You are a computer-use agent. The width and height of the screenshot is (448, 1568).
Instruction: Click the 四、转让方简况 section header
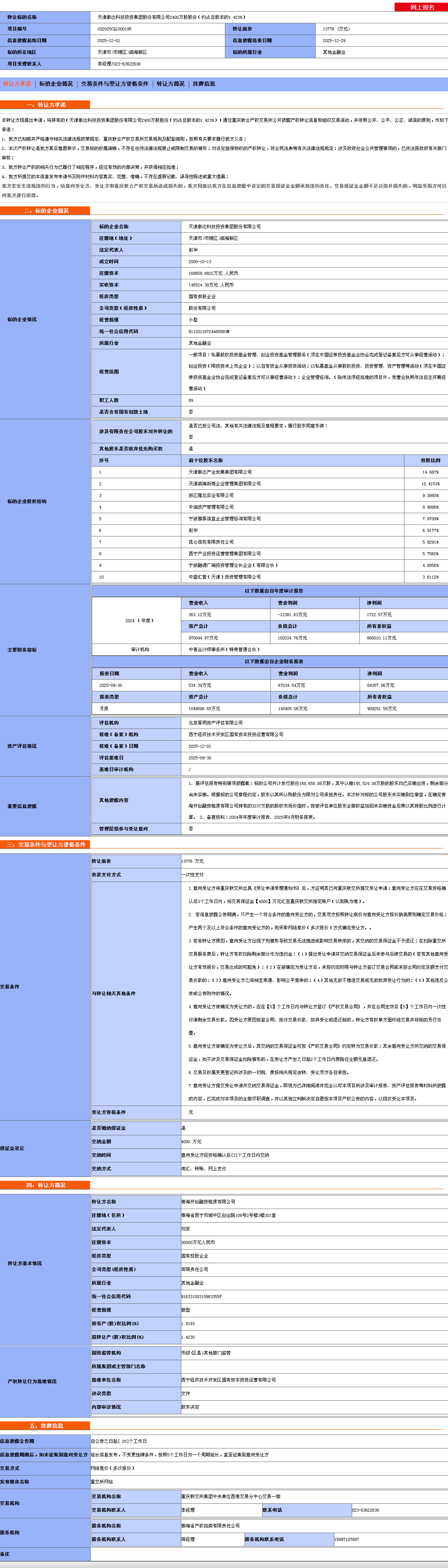click(x=45, y=1185)
